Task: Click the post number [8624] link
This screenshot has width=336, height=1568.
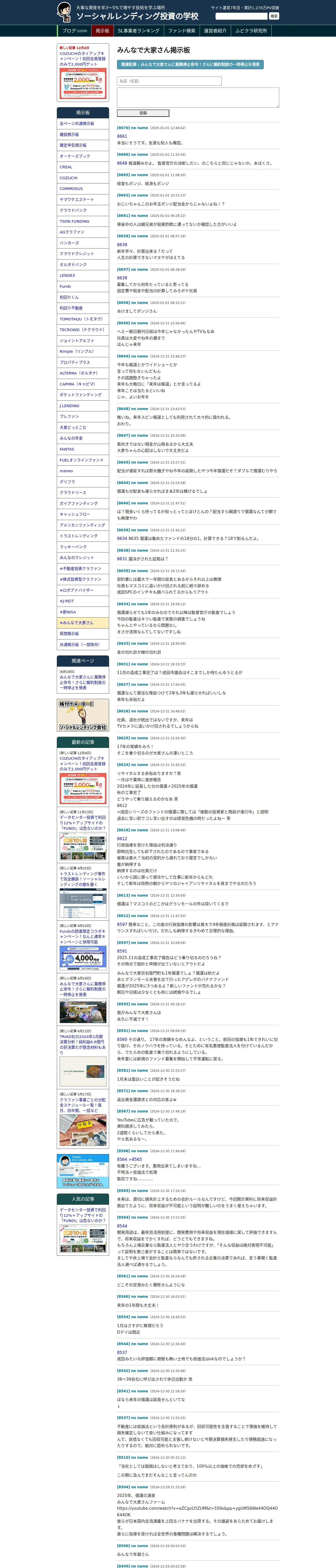Action: 123,764
